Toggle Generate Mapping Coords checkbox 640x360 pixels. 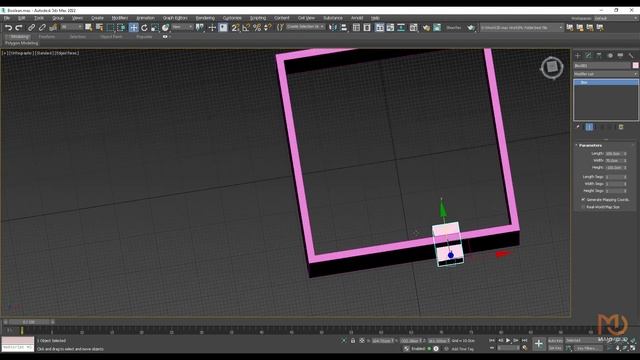click(x=583, y=200)
